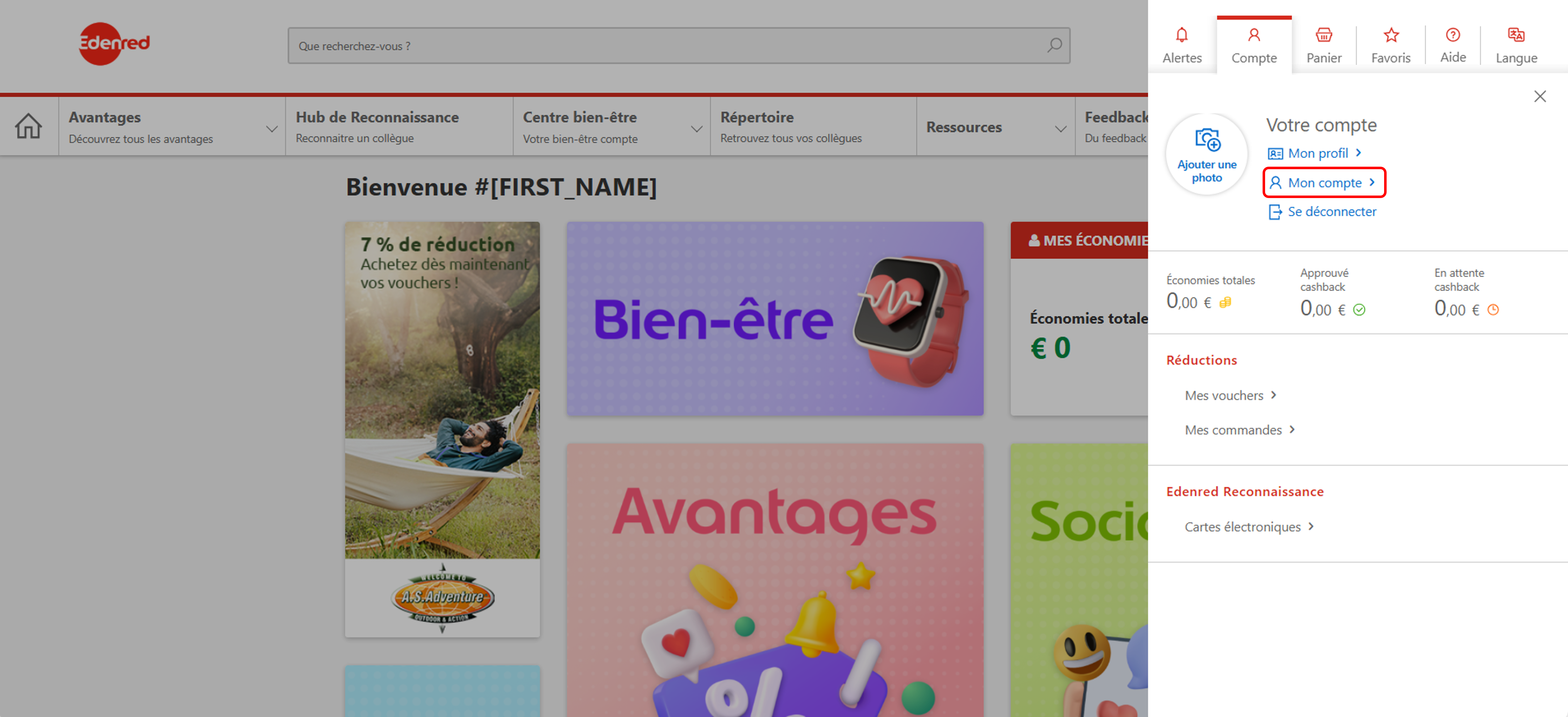Click the chevron next to Cartes électroniques
Image resolution: width=1568 pixels, height=717 pixels.
pos(1310,526)
